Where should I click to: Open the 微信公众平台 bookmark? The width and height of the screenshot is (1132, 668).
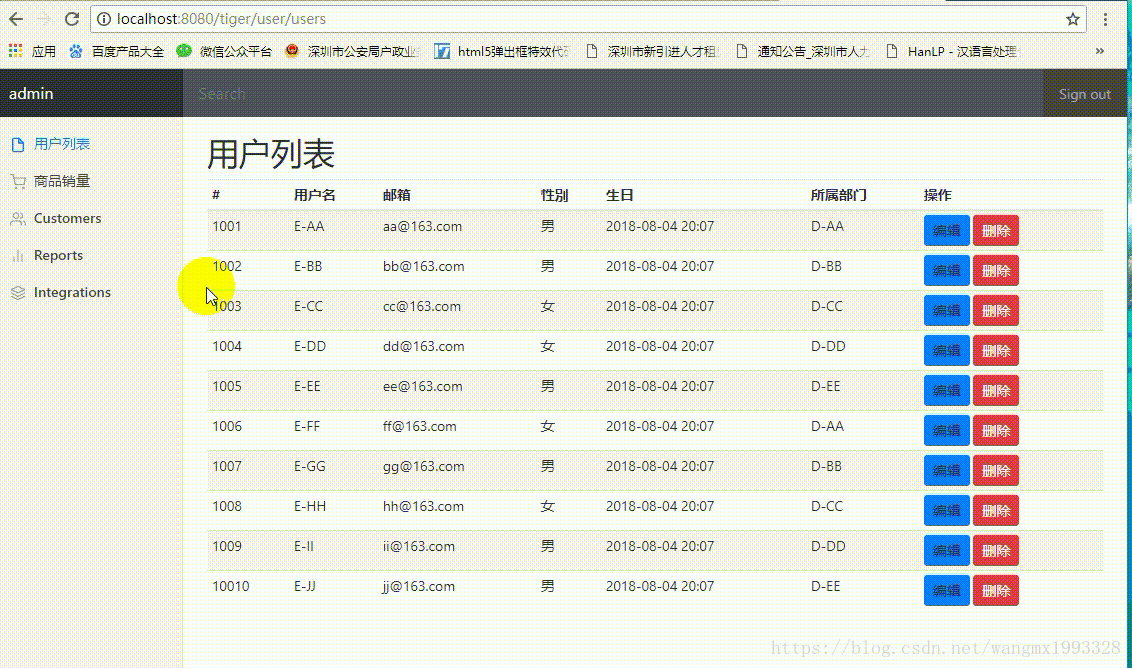(x=225, y=51)
